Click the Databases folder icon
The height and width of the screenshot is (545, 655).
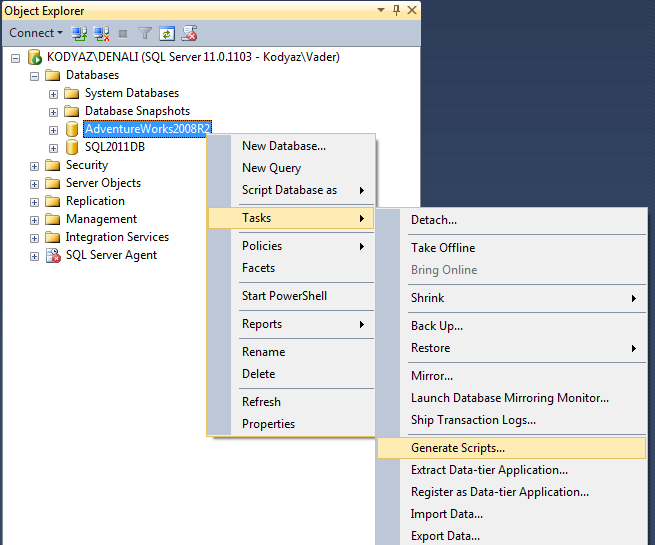coord(53,75)
